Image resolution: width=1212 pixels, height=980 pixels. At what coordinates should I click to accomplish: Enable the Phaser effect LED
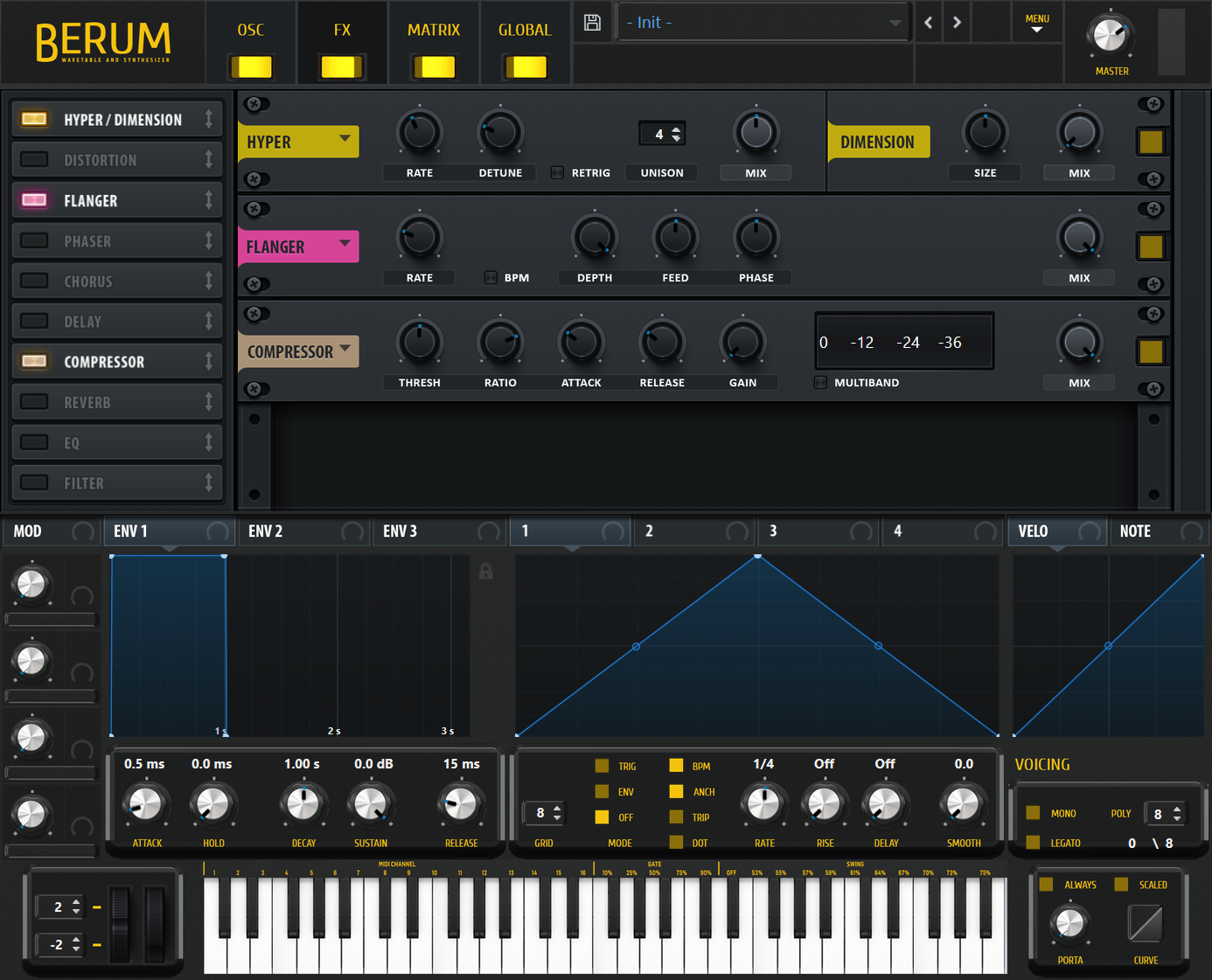tap(34, 240)
